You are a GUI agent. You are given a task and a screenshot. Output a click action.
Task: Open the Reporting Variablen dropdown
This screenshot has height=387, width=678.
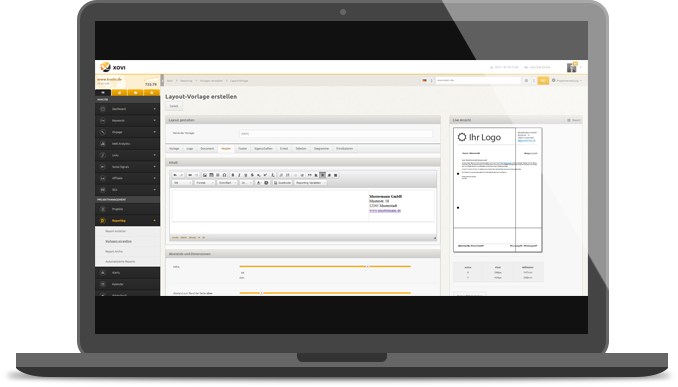pos(310,183)
